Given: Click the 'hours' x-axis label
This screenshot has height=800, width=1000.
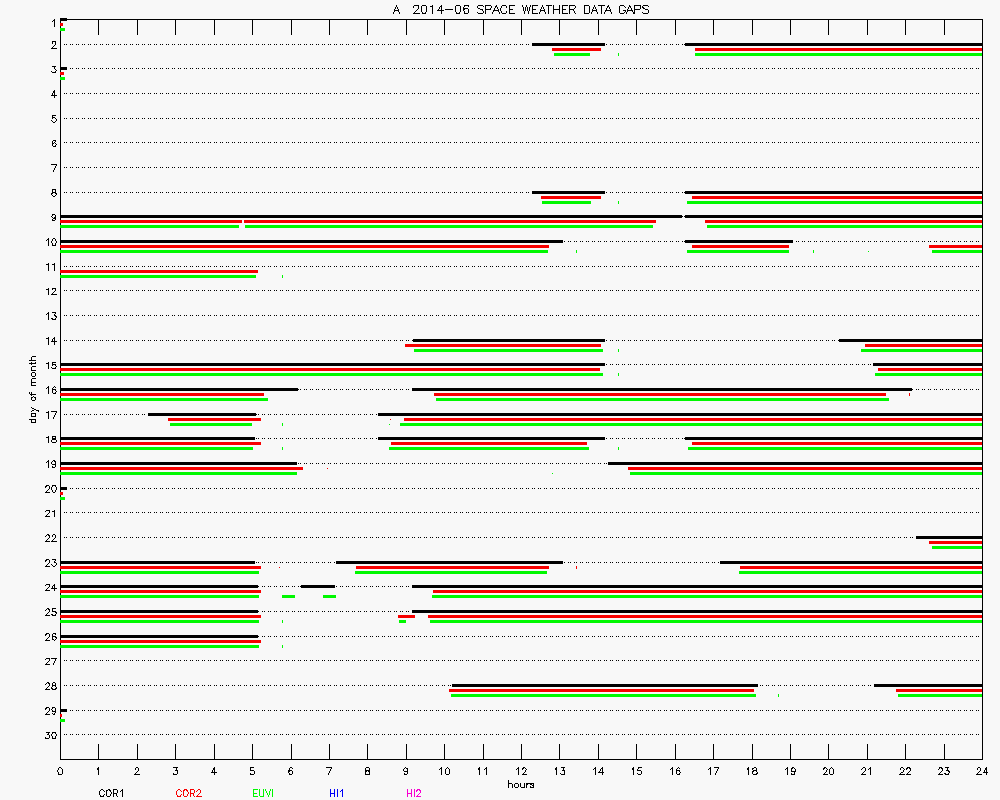Looking at the screenshot, I should coord(520,784).
